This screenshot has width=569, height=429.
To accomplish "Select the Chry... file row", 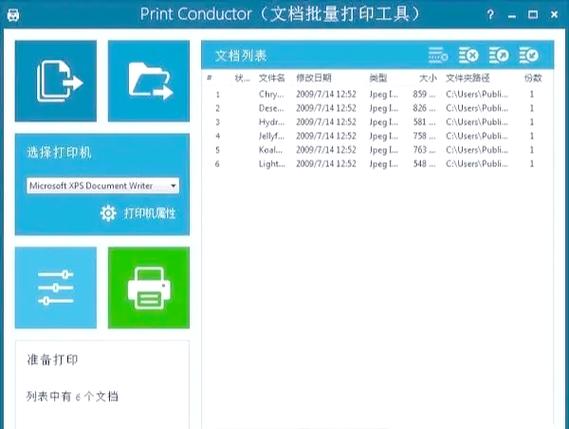I will coord(377,94).
